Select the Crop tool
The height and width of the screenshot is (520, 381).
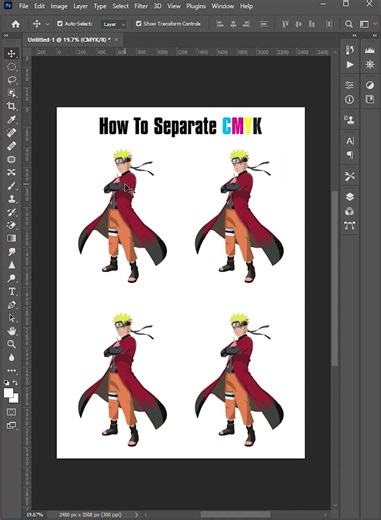pyautogui.click(x=11, y=106)
